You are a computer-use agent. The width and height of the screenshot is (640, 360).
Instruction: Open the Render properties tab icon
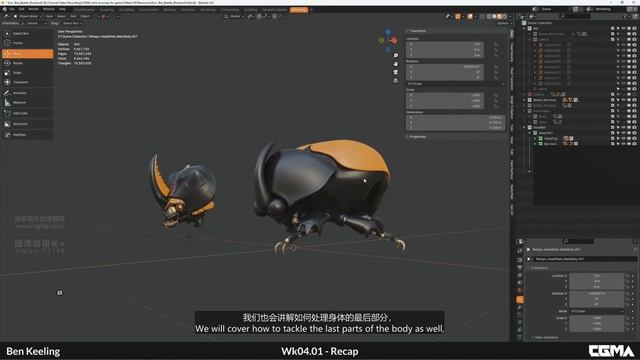coord(520,260)
